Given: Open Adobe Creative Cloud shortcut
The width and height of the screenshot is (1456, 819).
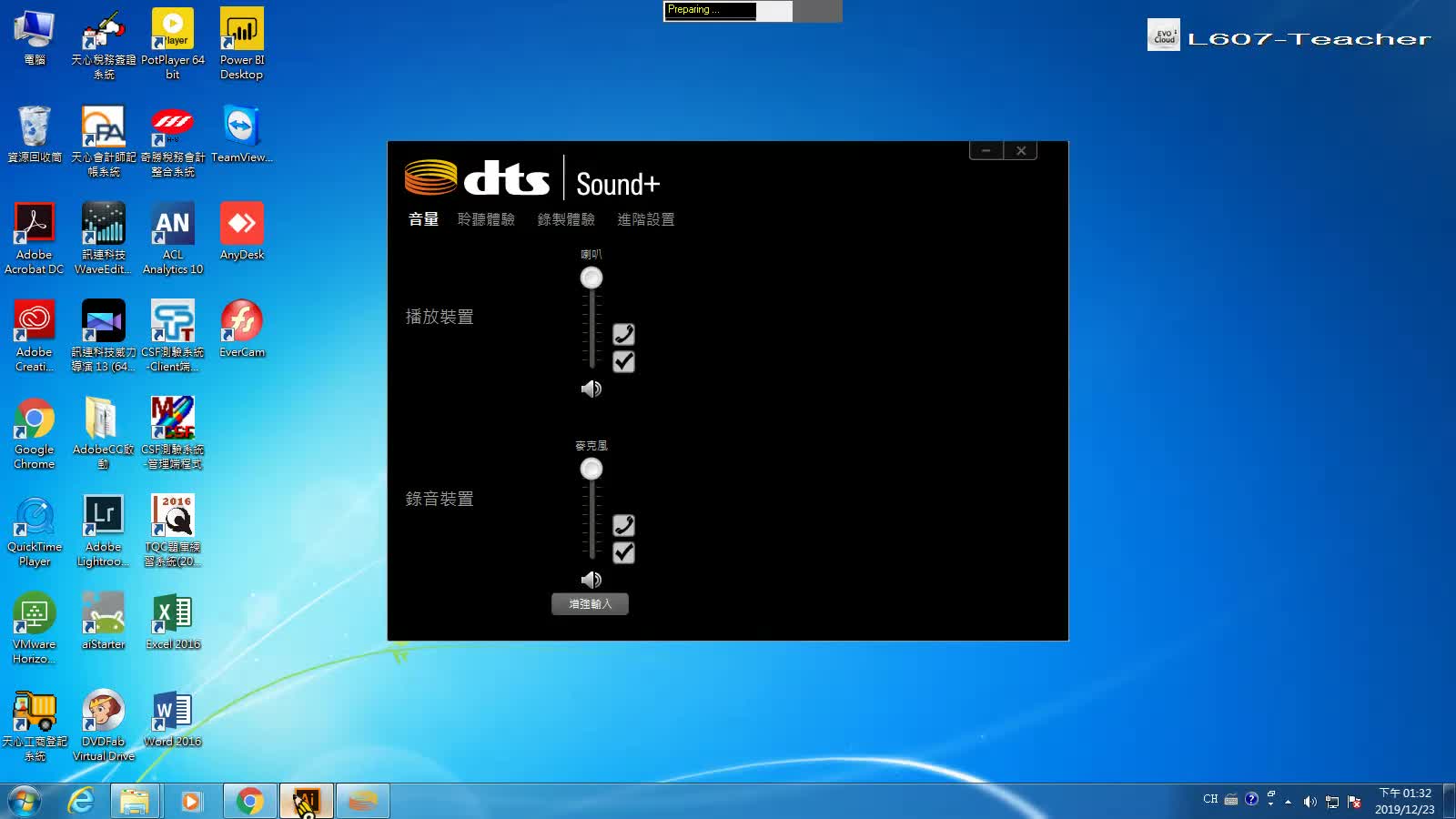Looking at the screenshot, I should (35, 336).
